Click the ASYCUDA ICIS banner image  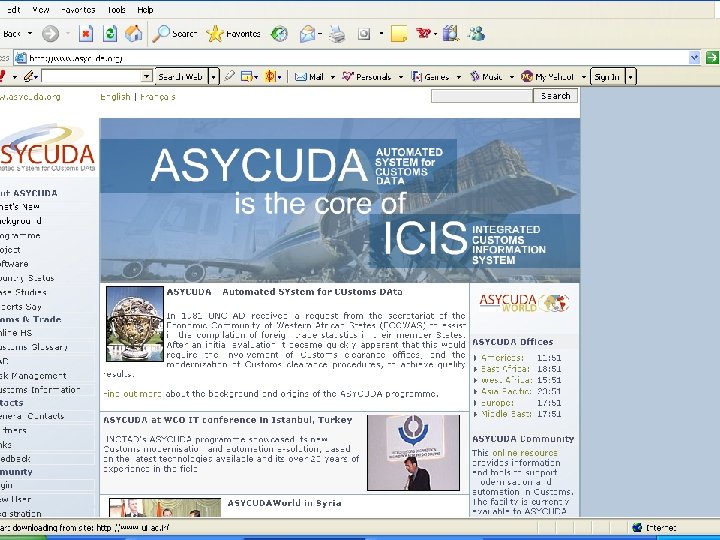coord(340,200)
